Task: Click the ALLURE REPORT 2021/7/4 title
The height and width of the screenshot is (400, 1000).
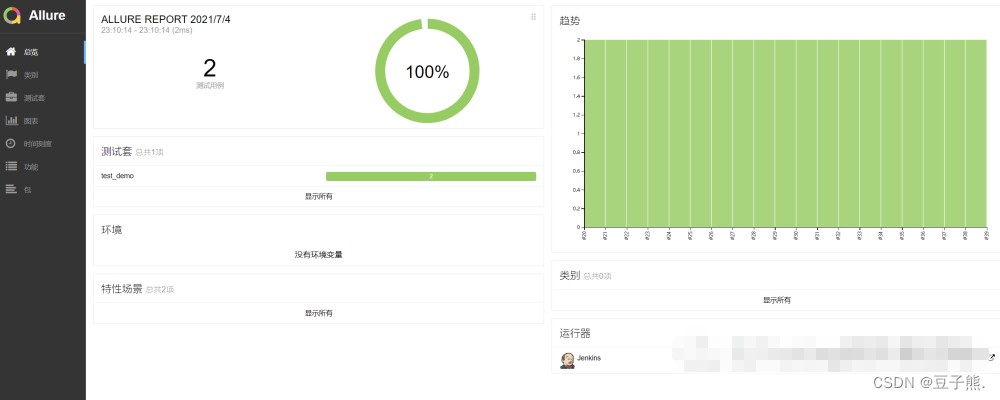Action: 166,20
